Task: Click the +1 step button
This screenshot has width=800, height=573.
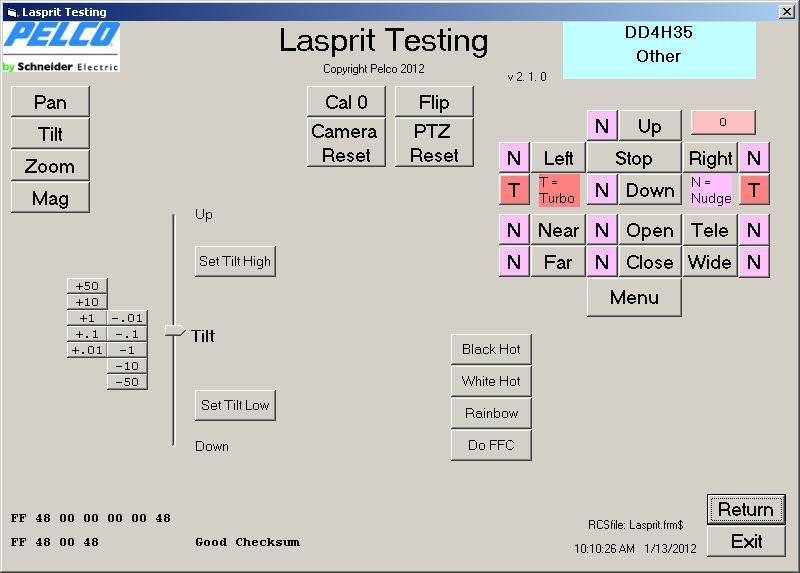Action: [x=87, y=318]
